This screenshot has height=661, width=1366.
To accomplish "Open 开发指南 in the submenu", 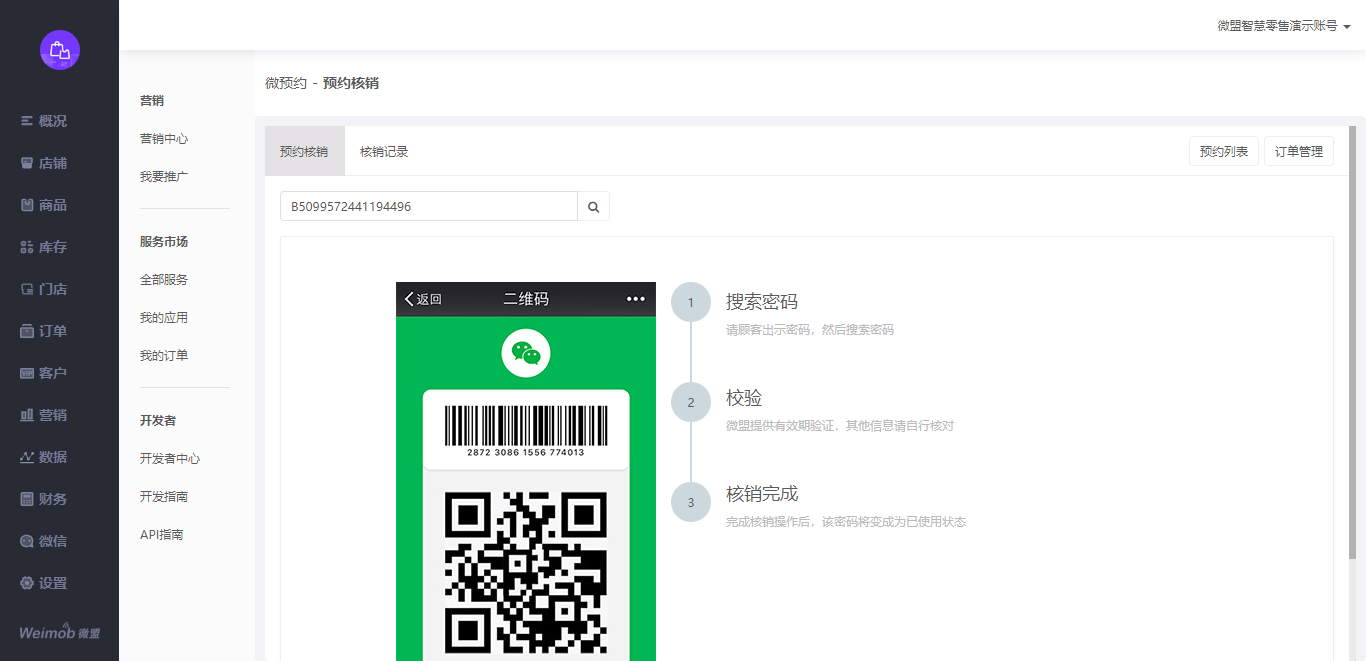I will (164, 497).
